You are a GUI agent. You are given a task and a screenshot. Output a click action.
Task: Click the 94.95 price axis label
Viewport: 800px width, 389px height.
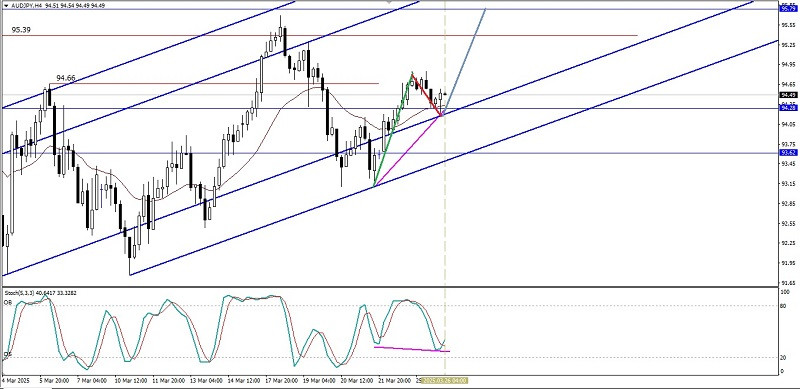787,64
